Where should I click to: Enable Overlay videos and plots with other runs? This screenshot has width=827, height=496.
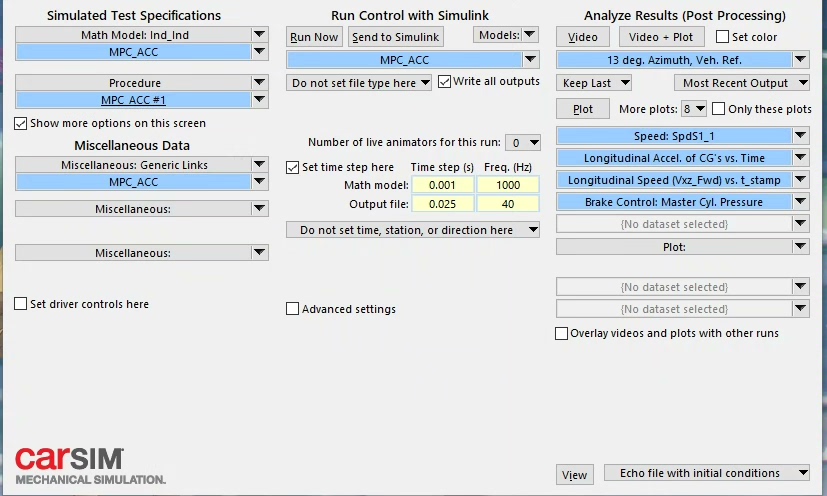(x=562, y=333)
